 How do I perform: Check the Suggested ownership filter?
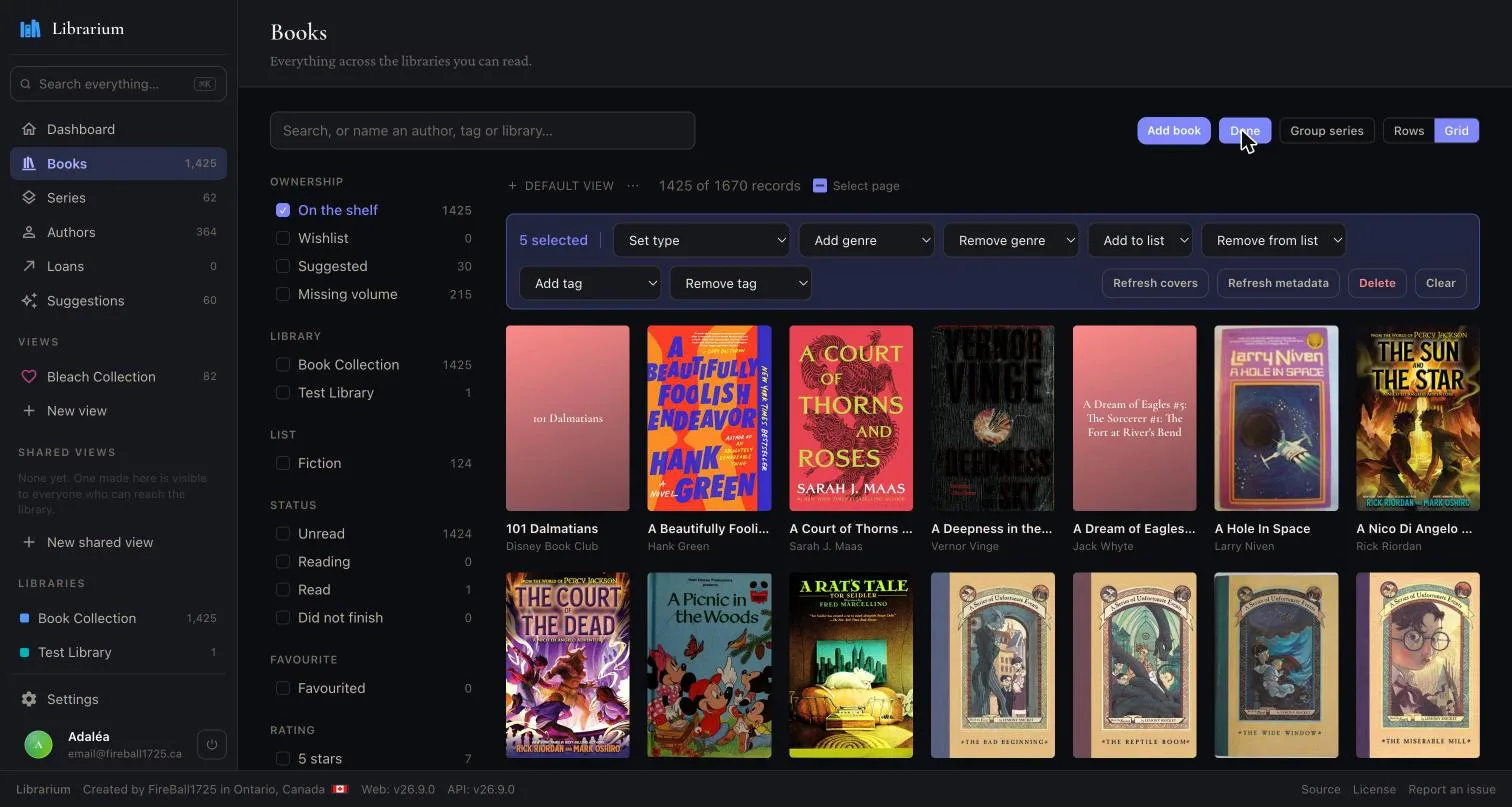coord(283,266)
